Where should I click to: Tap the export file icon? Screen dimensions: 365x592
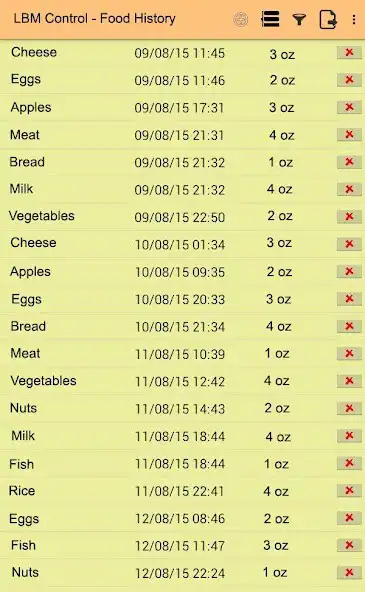[328, 19]
